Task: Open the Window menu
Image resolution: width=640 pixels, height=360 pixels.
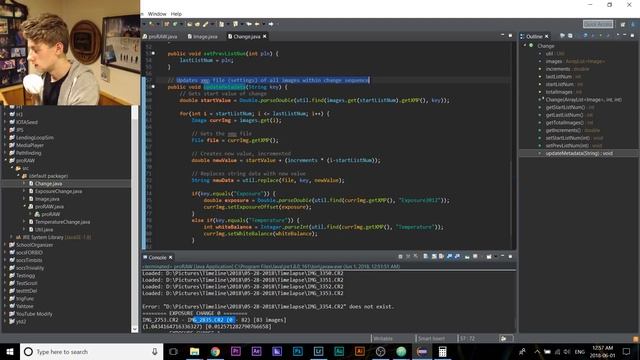Action: [157, 14]
